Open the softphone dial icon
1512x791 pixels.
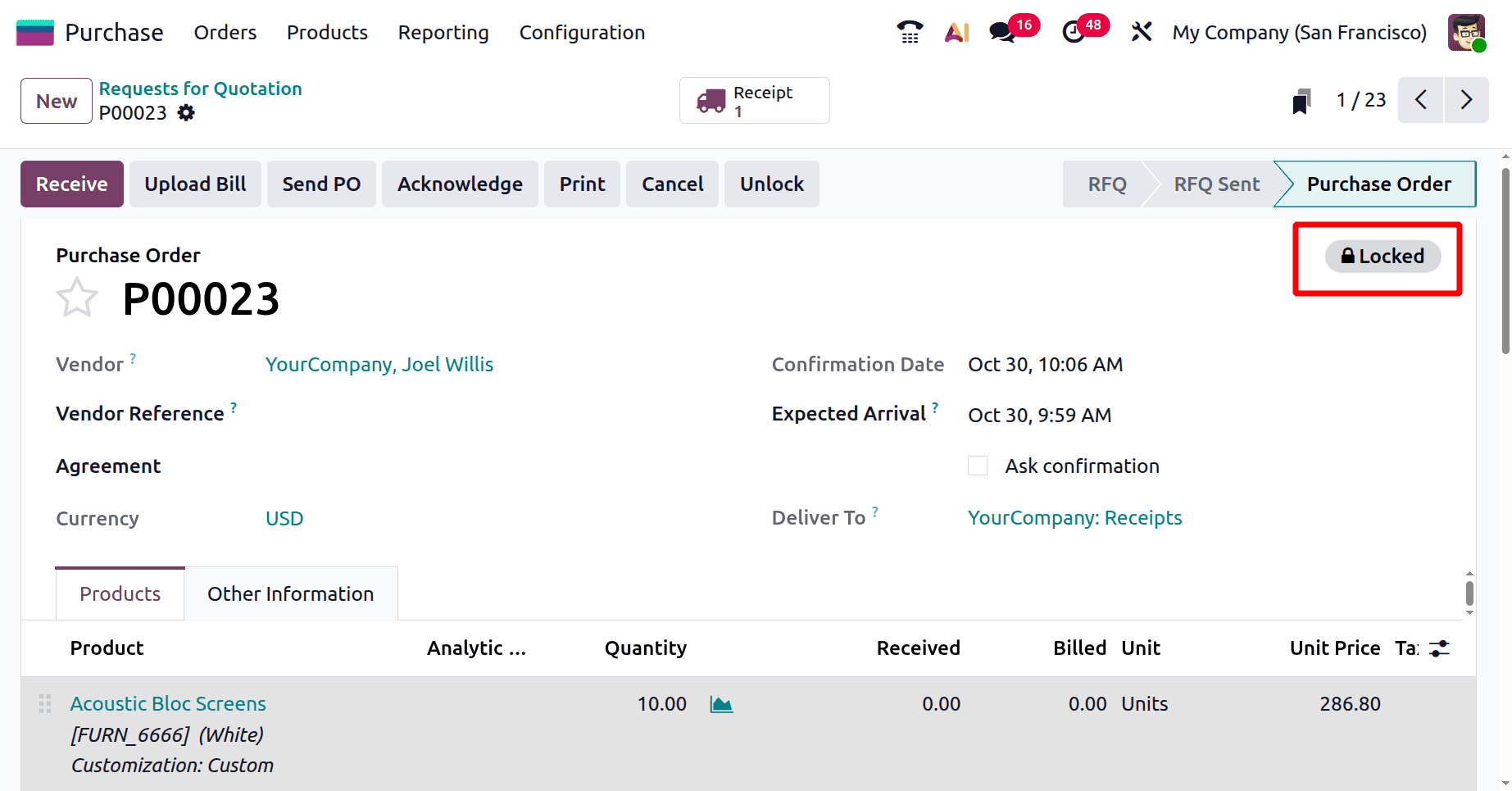pos(909,32)
